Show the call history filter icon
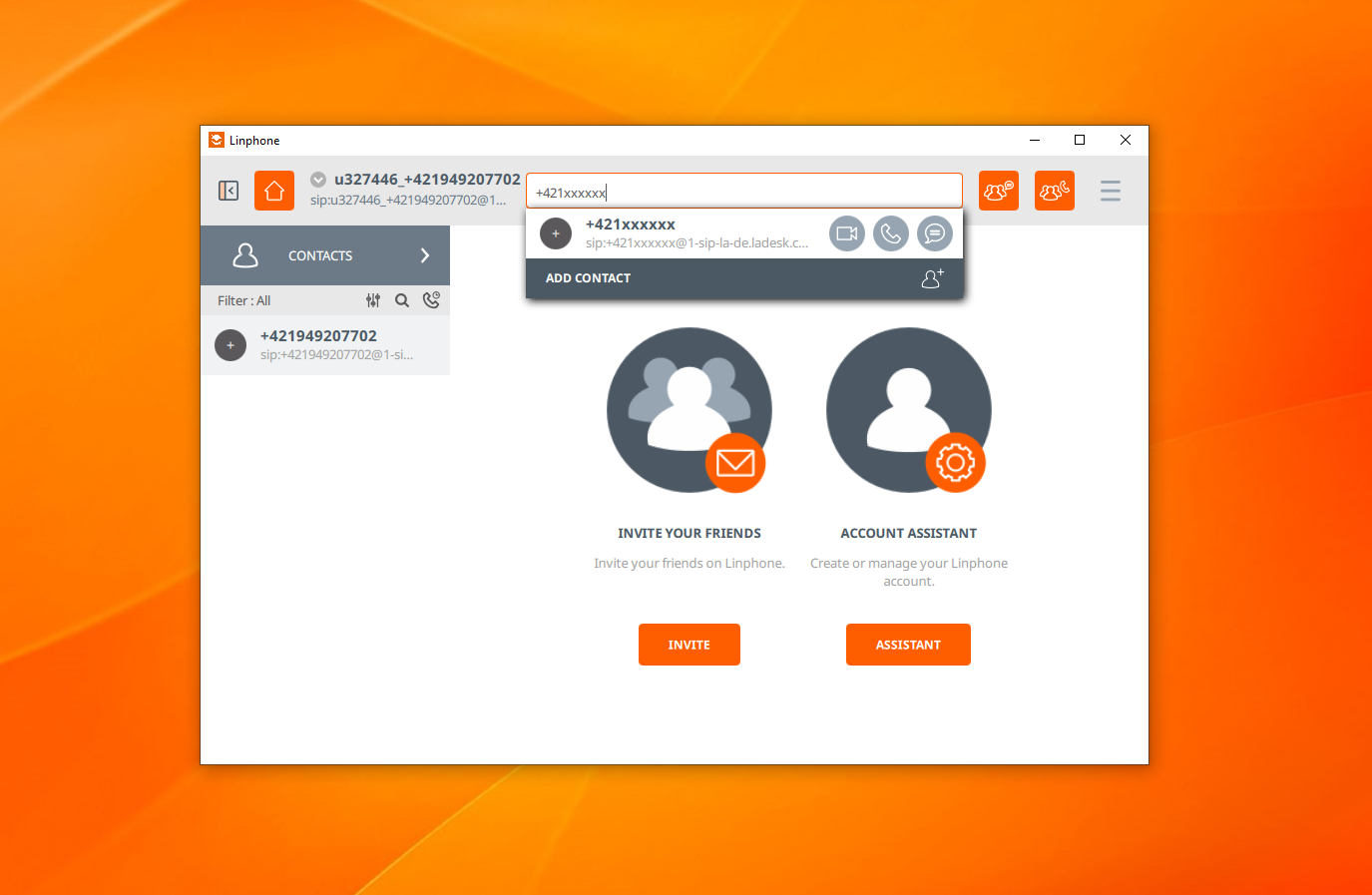The height and width of the screenshot is (895, 1372). point(431,300)
